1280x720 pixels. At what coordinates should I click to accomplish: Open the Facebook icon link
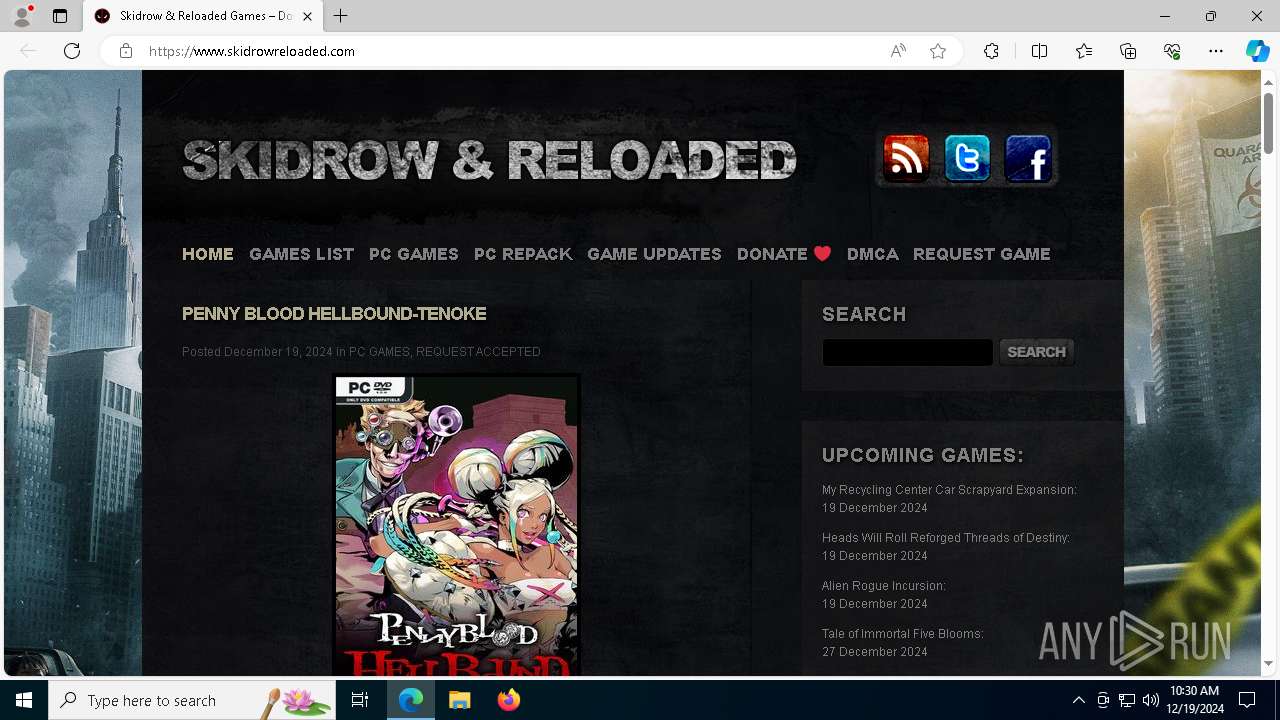[x=1028, y=158]
